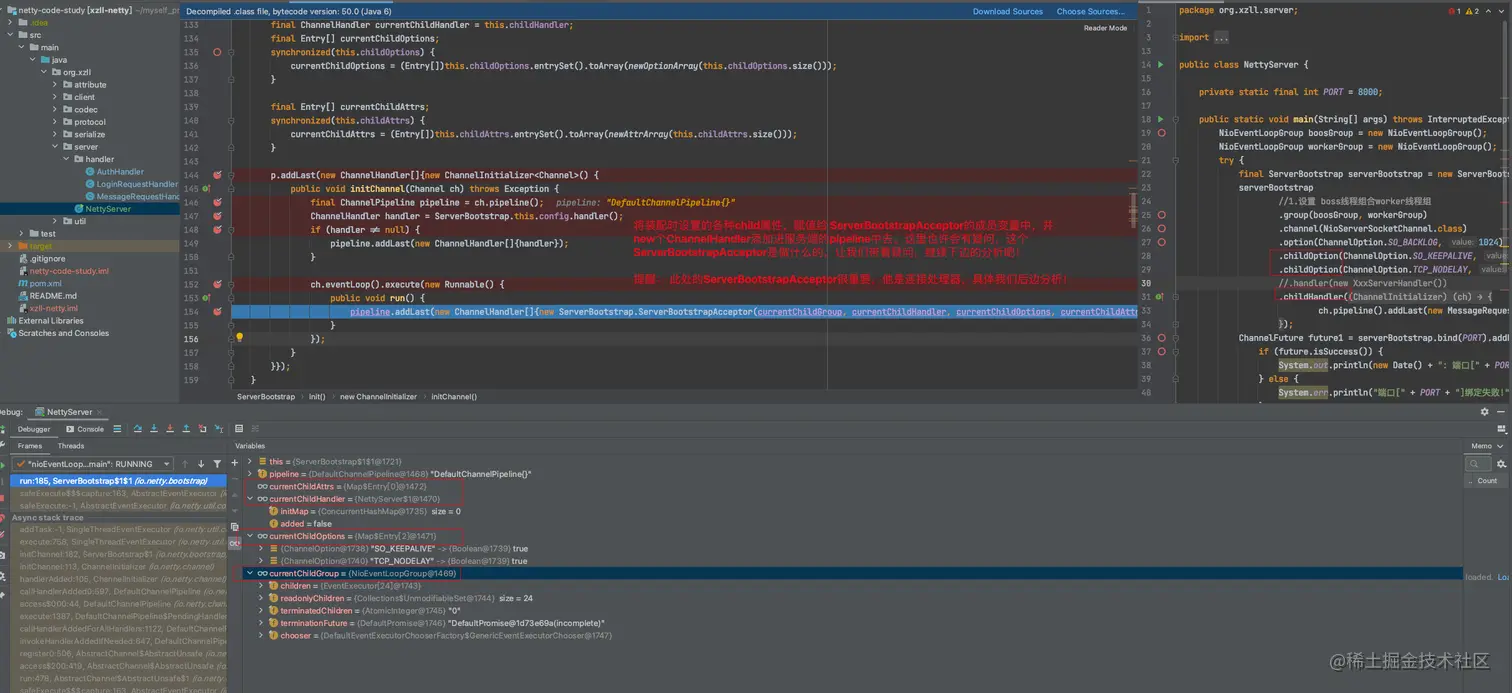Expand the attribute package folder
1512x693 pixels.
click(x=55, y=85)
